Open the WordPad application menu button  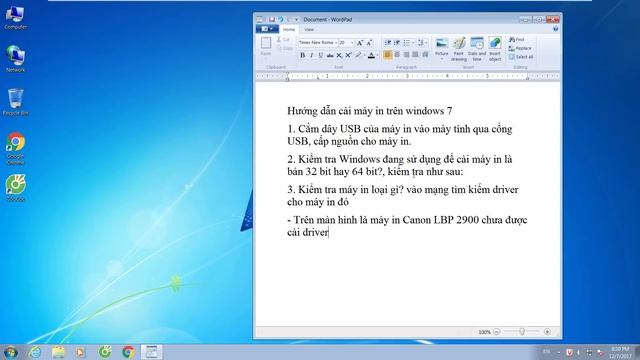tap(267, 29)
